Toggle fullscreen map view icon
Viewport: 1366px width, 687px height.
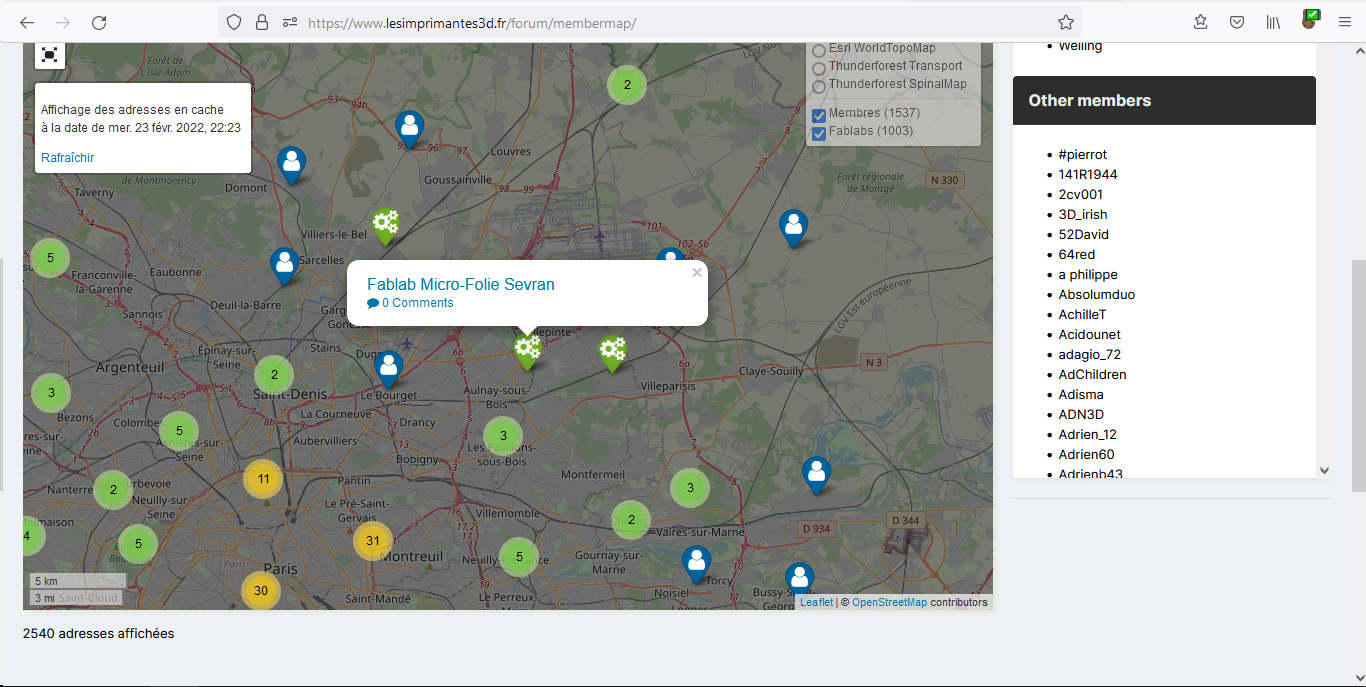50,55
